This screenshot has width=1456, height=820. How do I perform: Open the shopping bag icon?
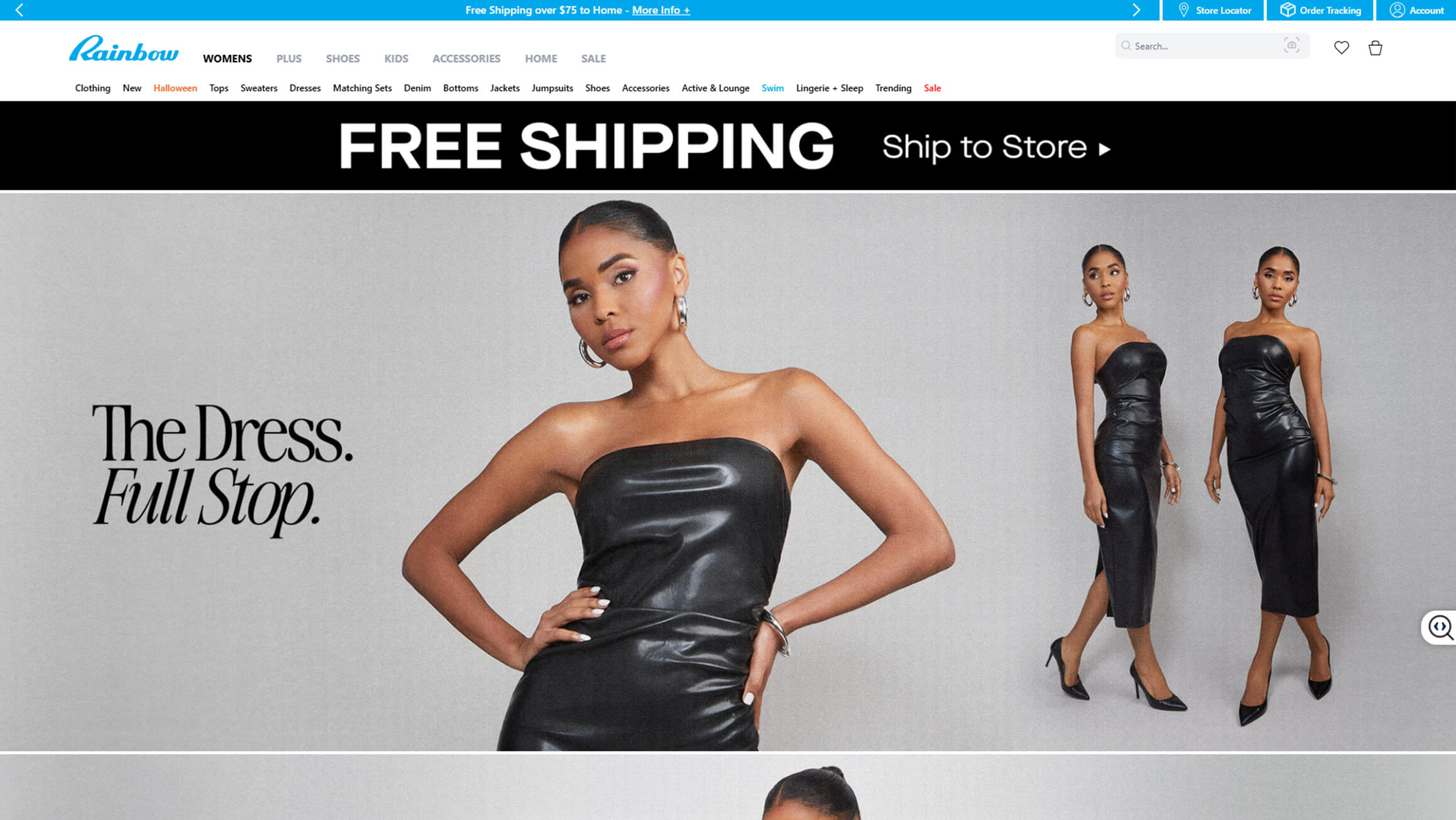pos(1375,48)
